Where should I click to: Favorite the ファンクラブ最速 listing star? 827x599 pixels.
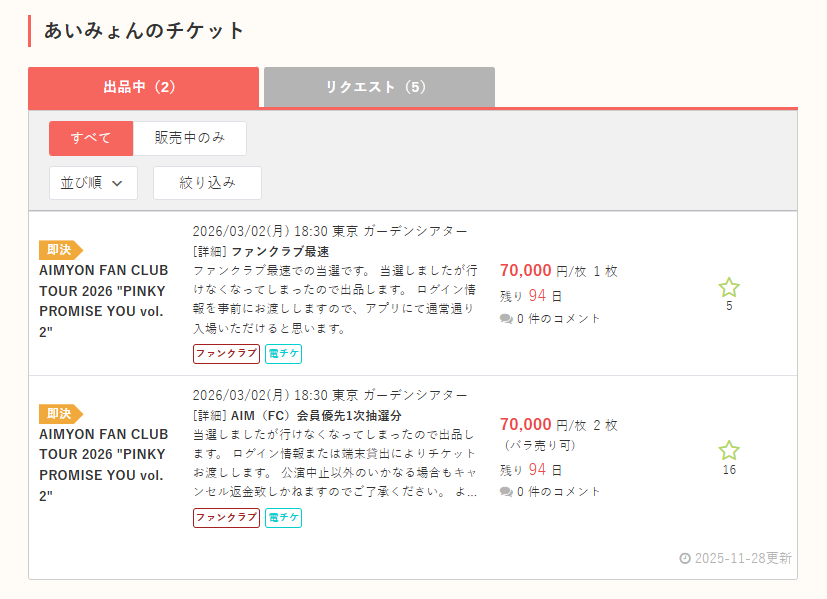729,288
